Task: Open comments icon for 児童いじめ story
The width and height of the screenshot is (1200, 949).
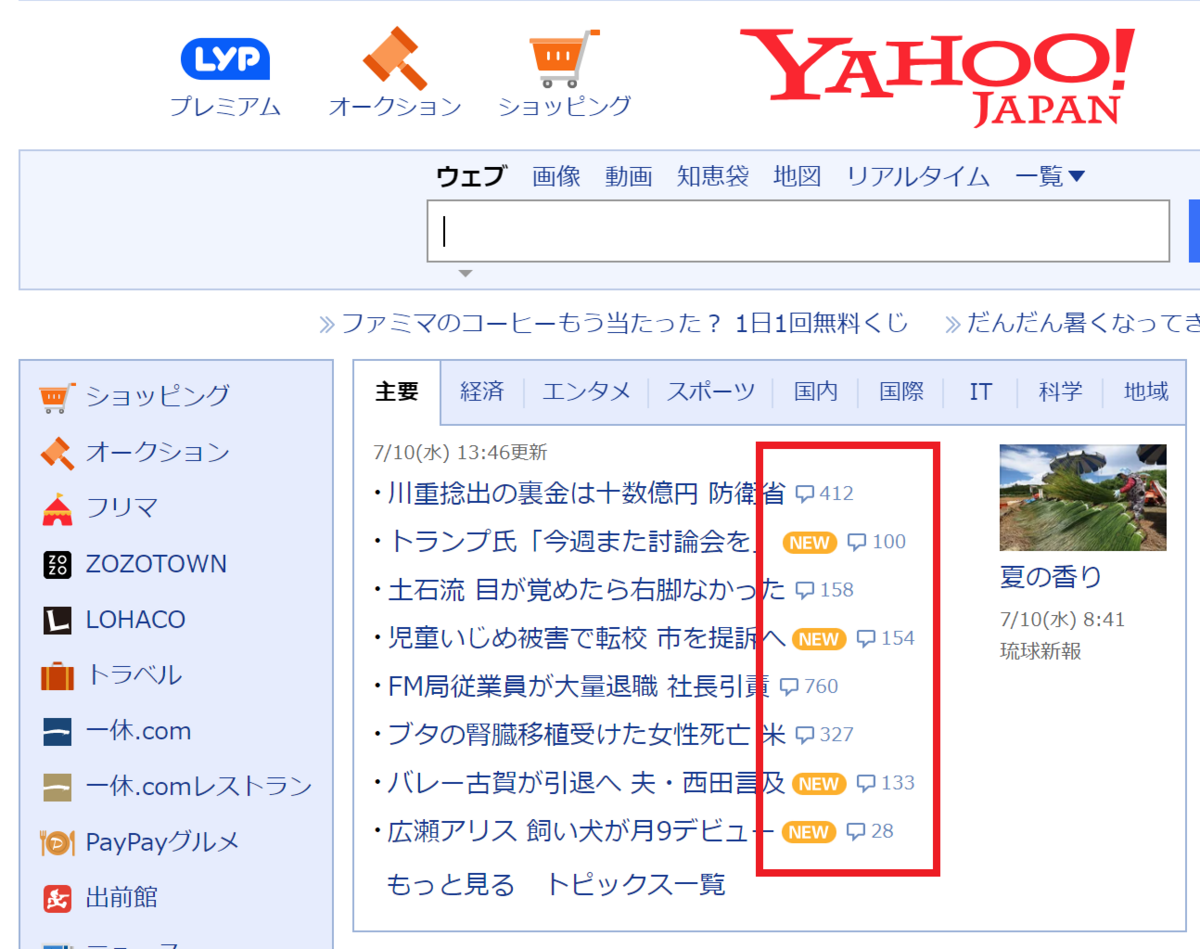Action: (867, 638)
